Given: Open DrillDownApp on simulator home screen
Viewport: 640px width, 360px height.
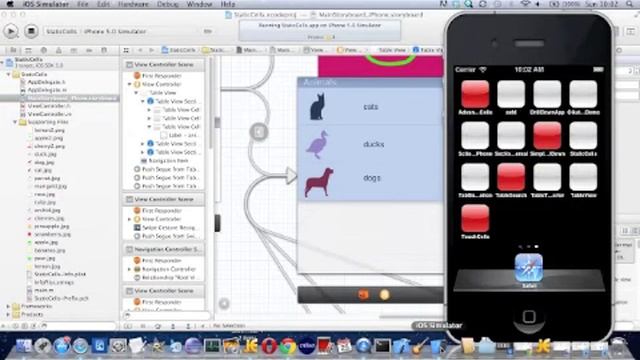Looking at the screenshot, I should 547,97.
